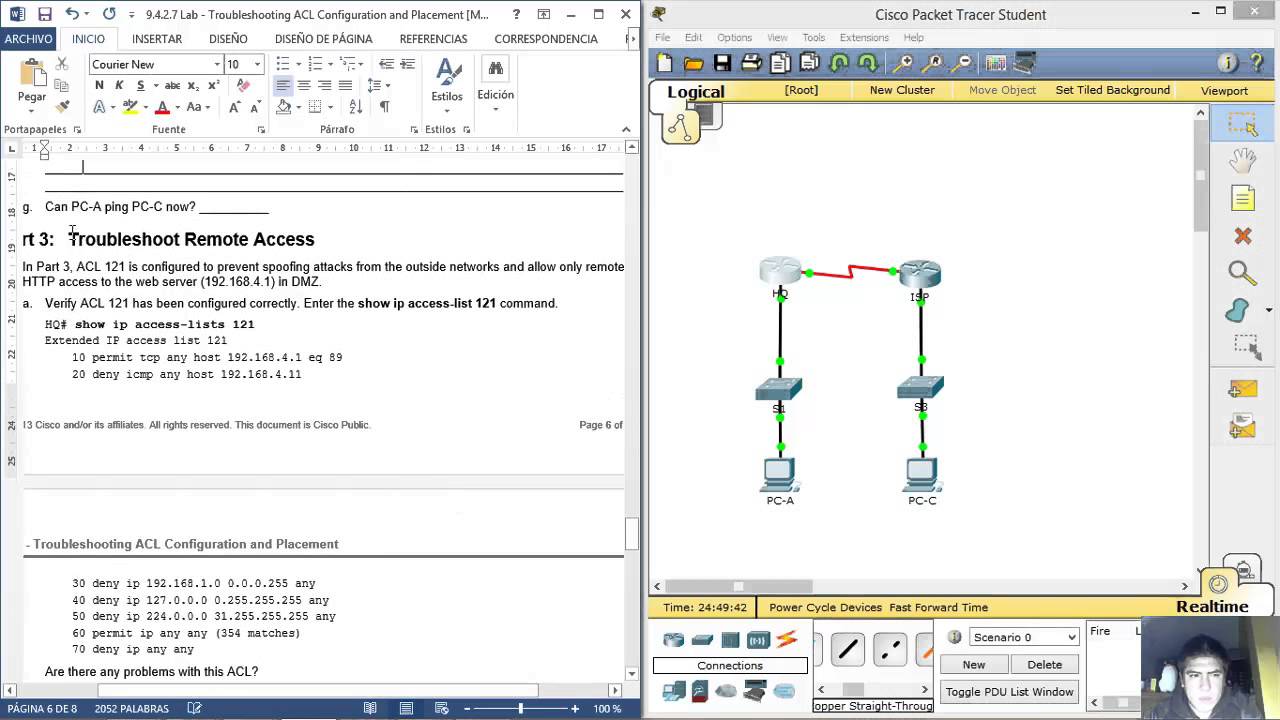
Task: Set paragraph to justified alignment
Action: pyautogui.click(x=345, y=86)
